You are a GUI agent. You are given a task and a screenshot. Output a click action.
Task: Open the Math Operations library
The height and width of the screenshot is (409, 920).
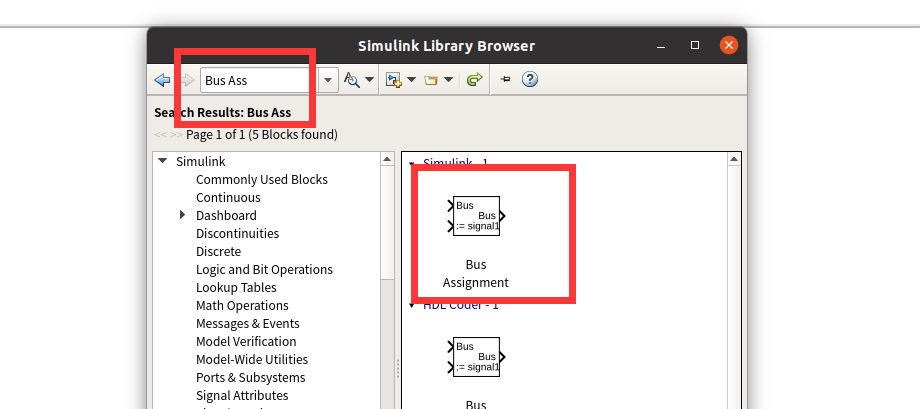point(242,306)
